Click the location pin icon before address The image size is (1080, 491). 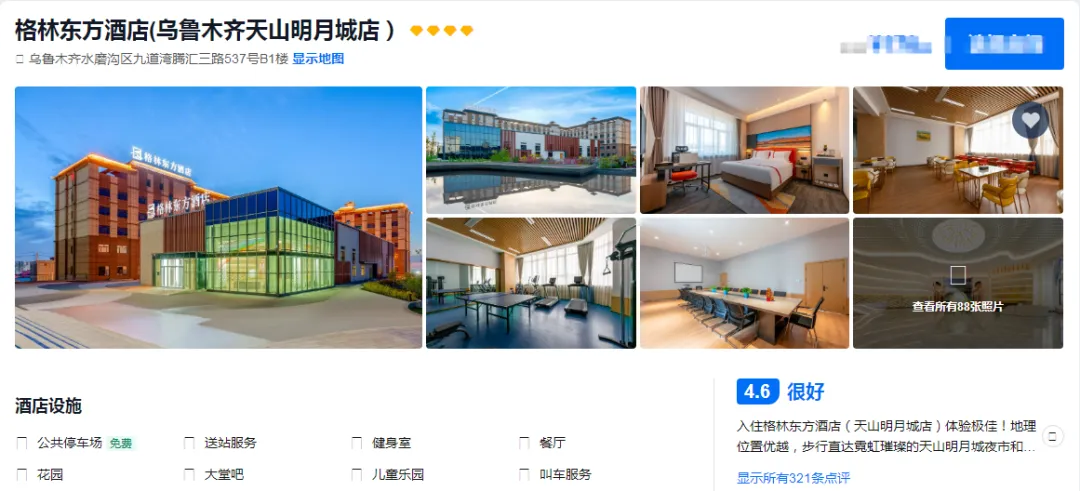point(19,59)
